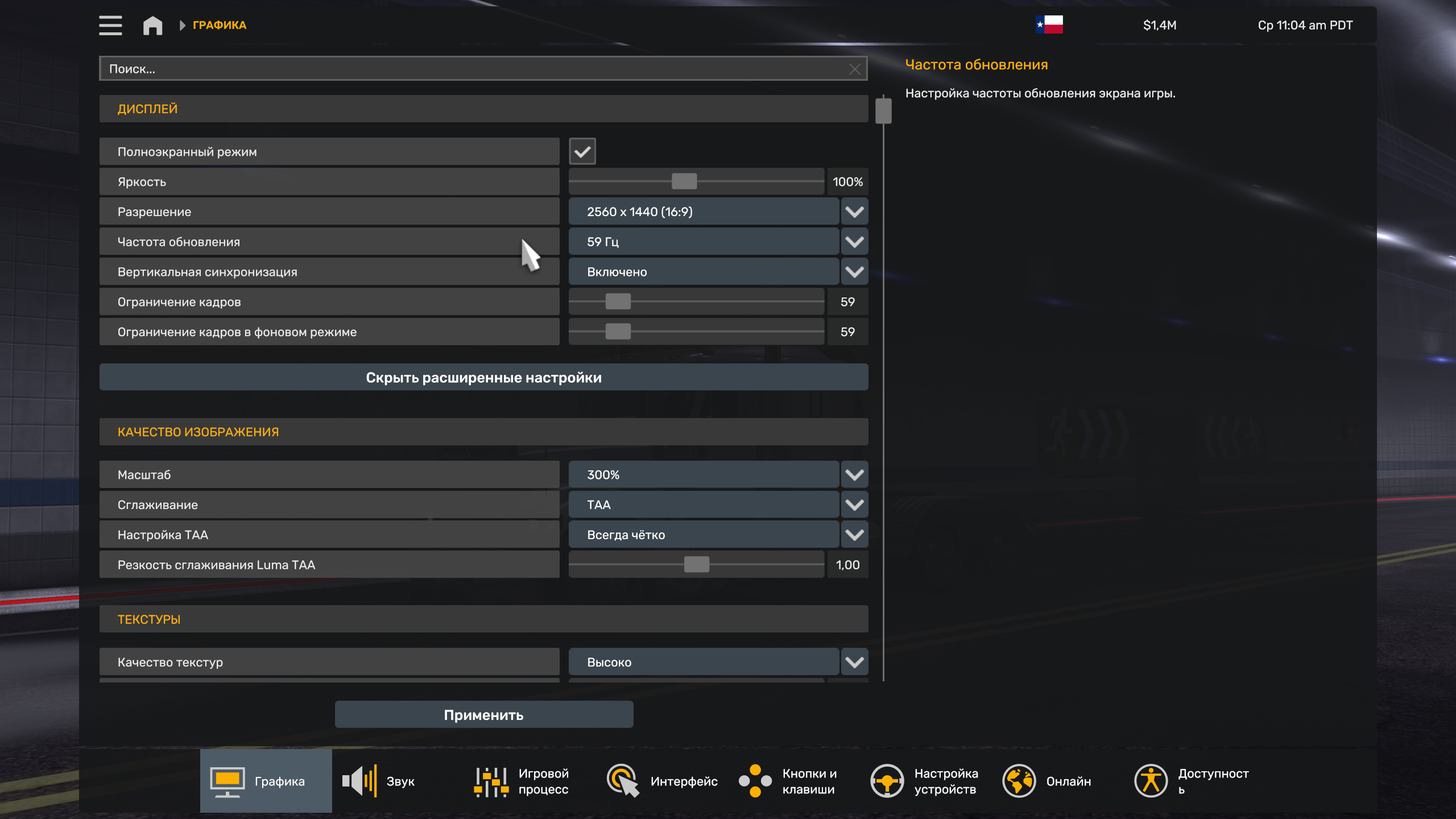
Task: Open steering wheel device settings icon
Action: [887, 781]
